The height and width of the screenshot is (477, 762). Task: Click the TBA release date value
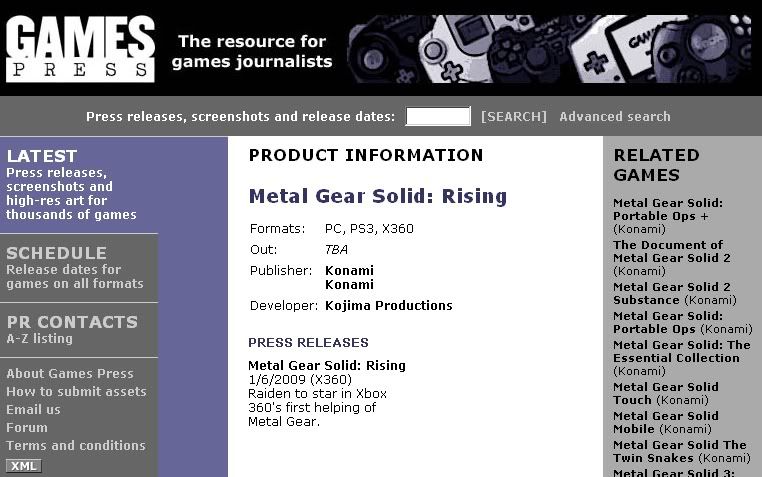tap(336, 250)
